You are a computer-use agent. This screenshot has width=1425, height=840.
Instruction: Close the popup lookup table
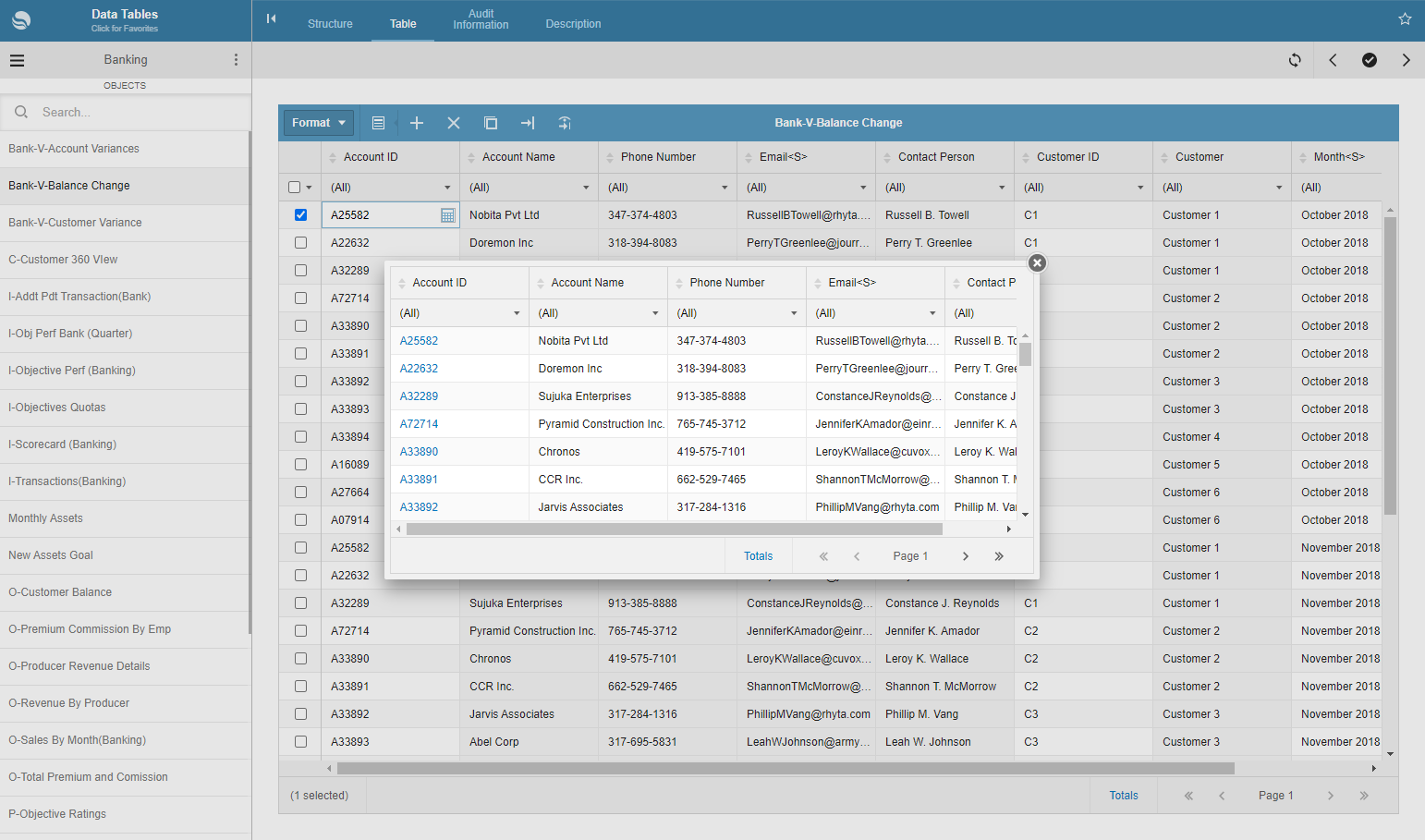[1037, 263]
